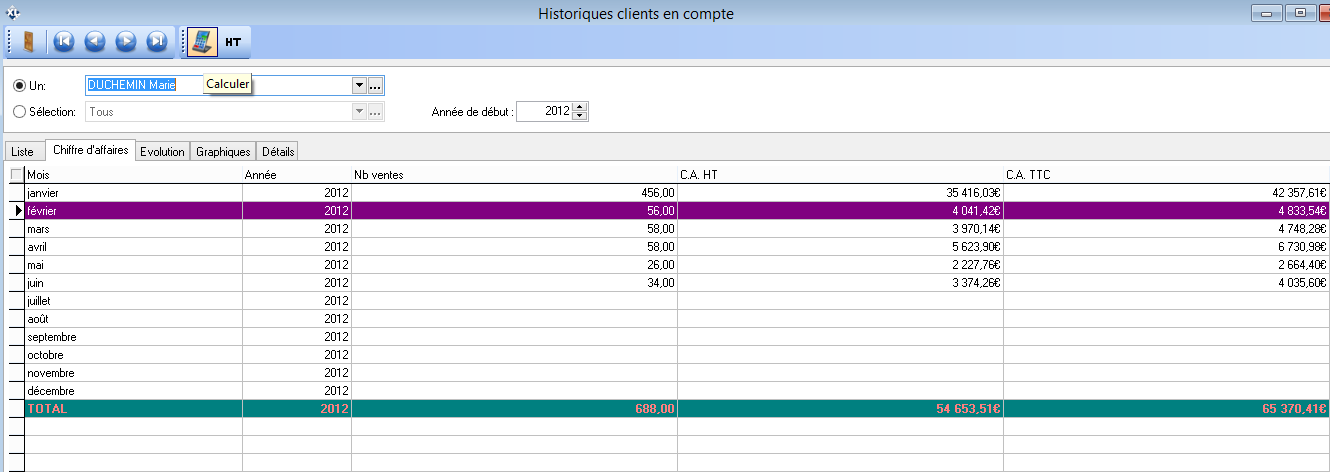Click the ellipsis button beside client field
This screenshot has height=472, width=1330.
(x=376, y=86)
